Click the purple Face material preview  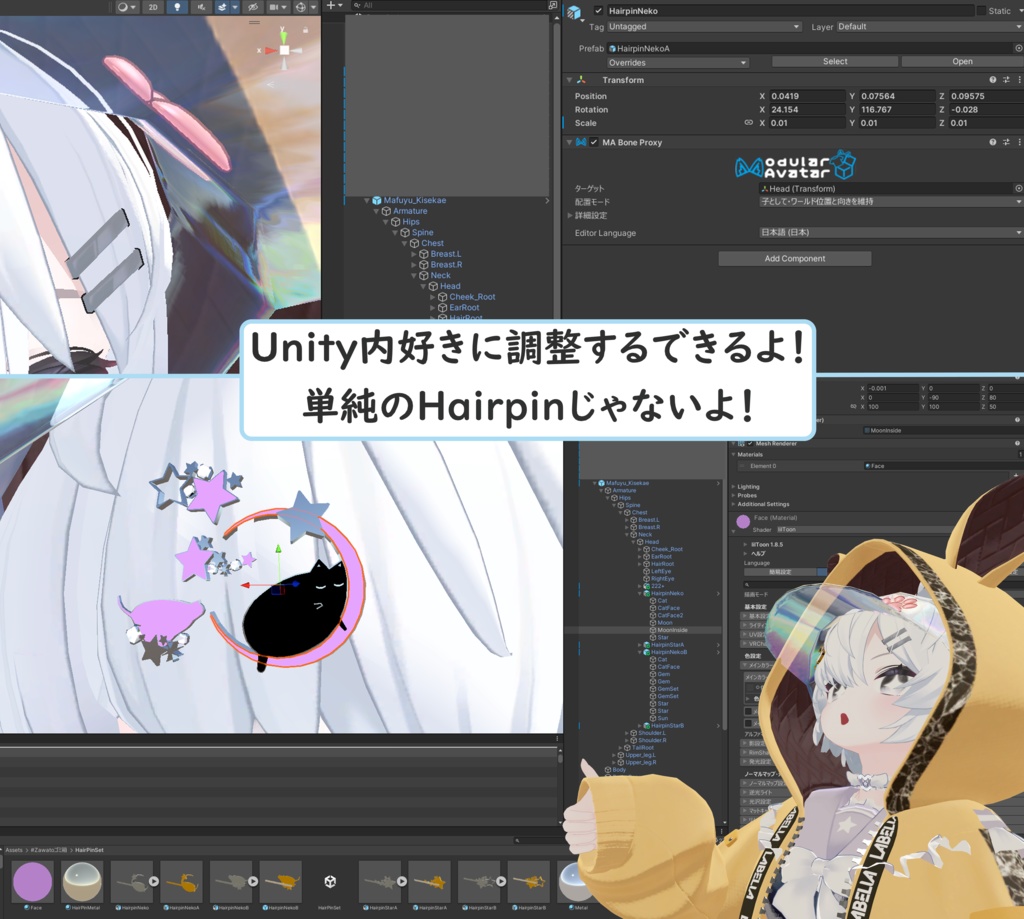(x=743, y=521)
